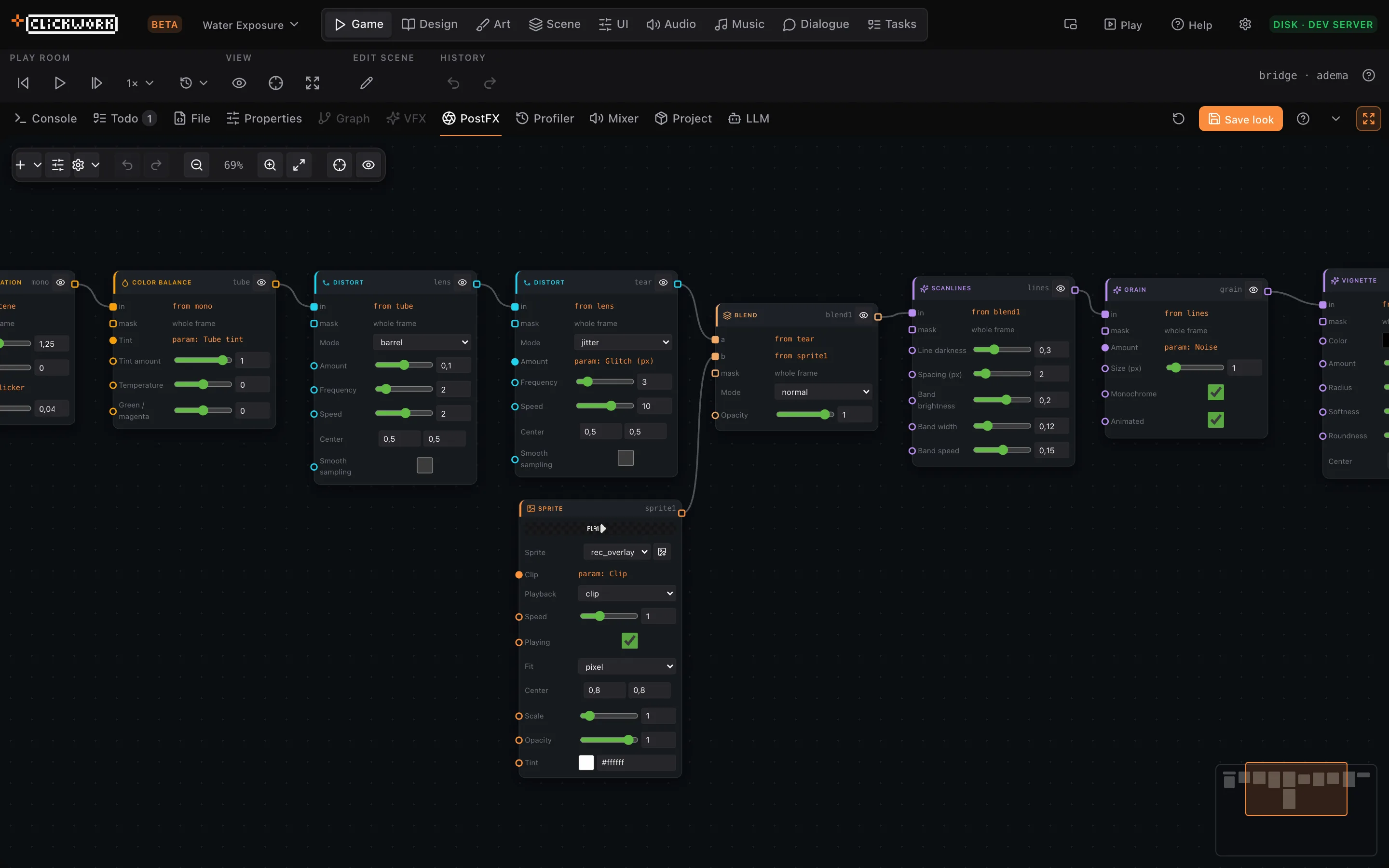Switch to the Mixer tab
This screenshot has height=868, width=1389.
pyautogui.click(x=613, y=119)
